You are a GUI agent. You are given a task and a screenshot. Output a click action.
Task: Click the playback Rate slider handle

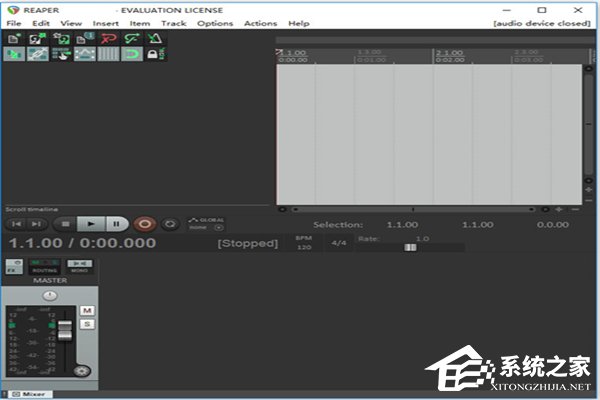tap(410, 247)
